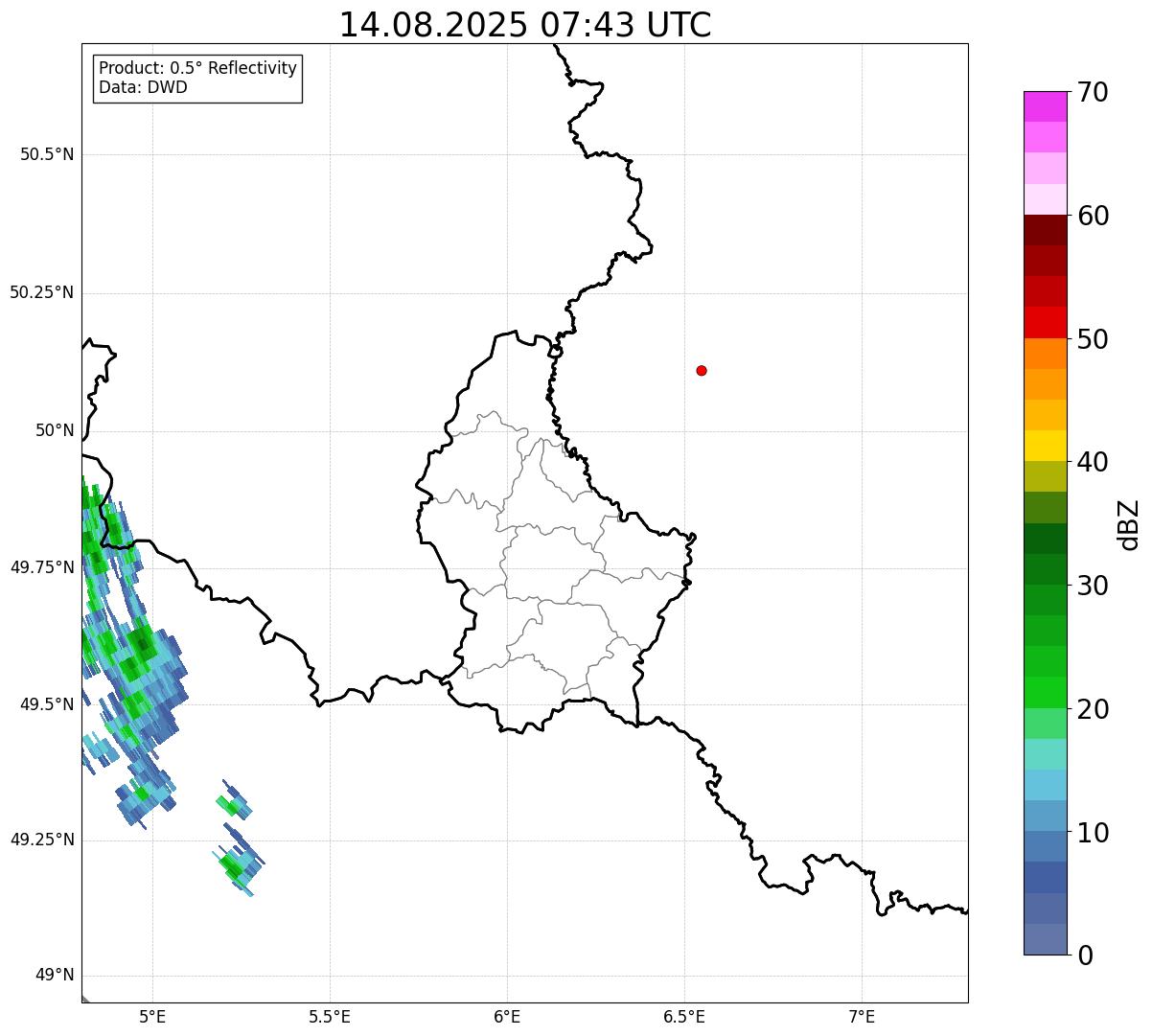The image size is (1152, 1036).
Task: Click the "Product: 0.5° Reflectivity" text
Action: [x=197, y=69]
